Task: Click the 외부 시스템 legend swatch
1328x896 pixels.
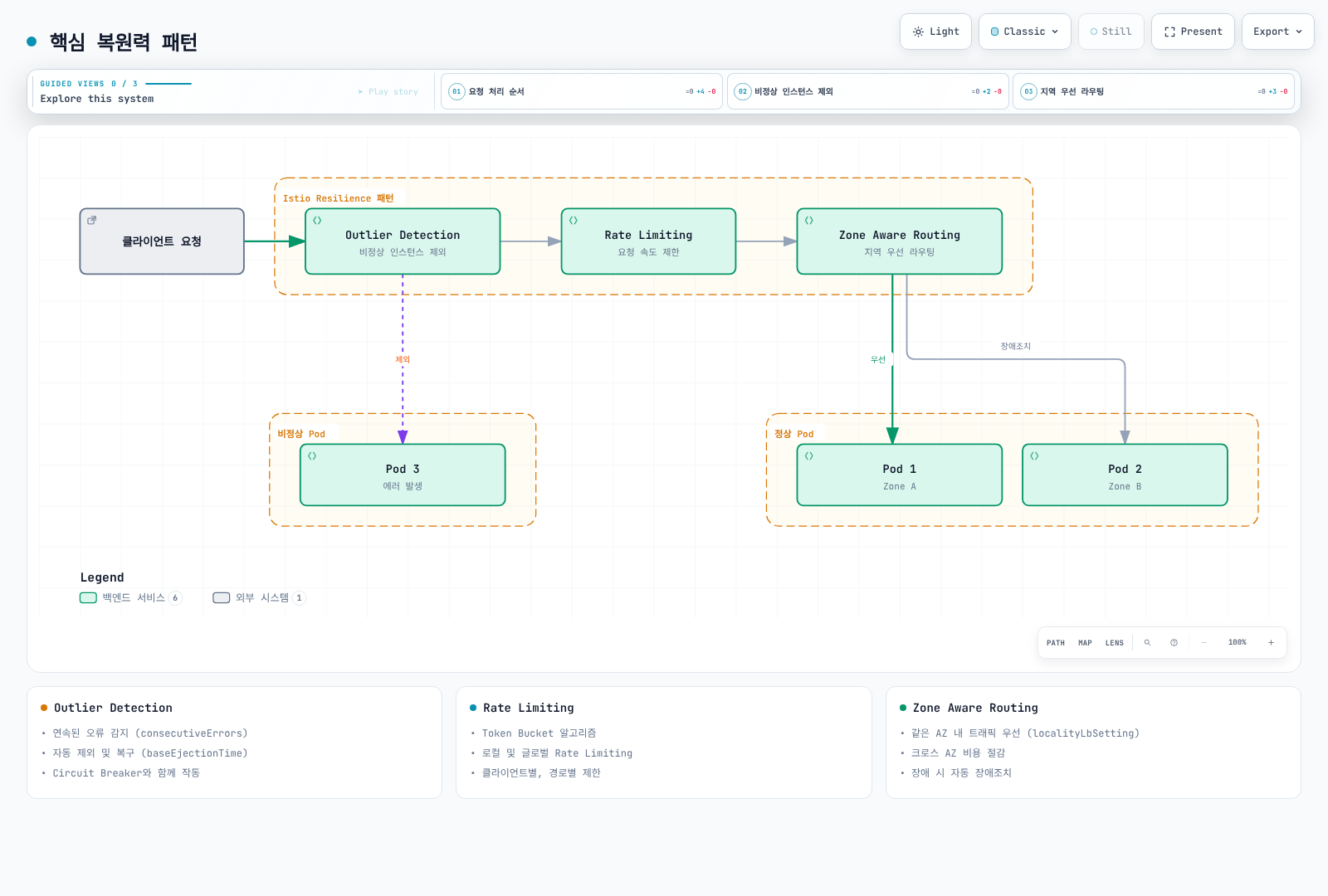Action: (221, 598)
